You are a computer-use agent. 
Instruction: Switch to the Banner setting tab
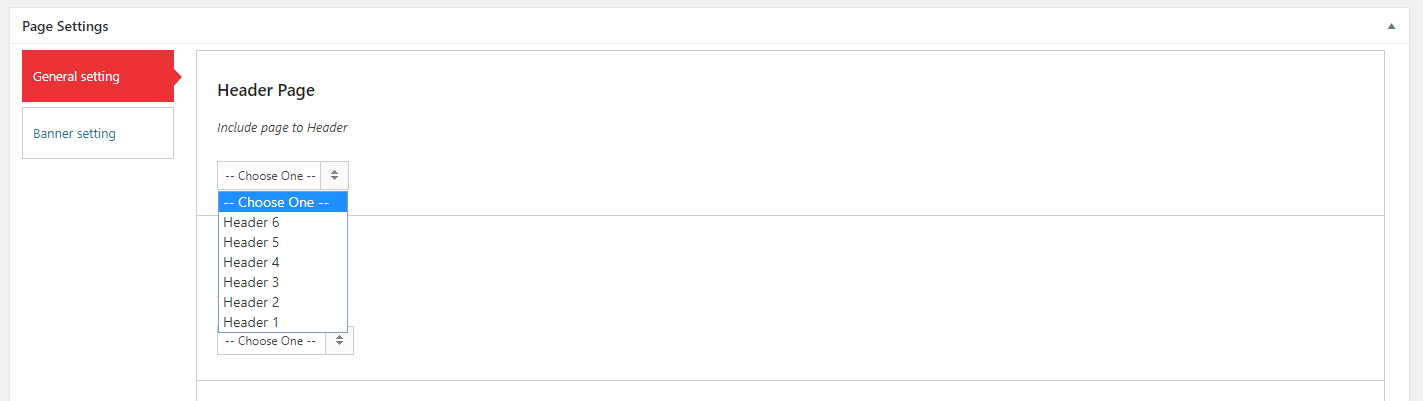click(98, 133)
